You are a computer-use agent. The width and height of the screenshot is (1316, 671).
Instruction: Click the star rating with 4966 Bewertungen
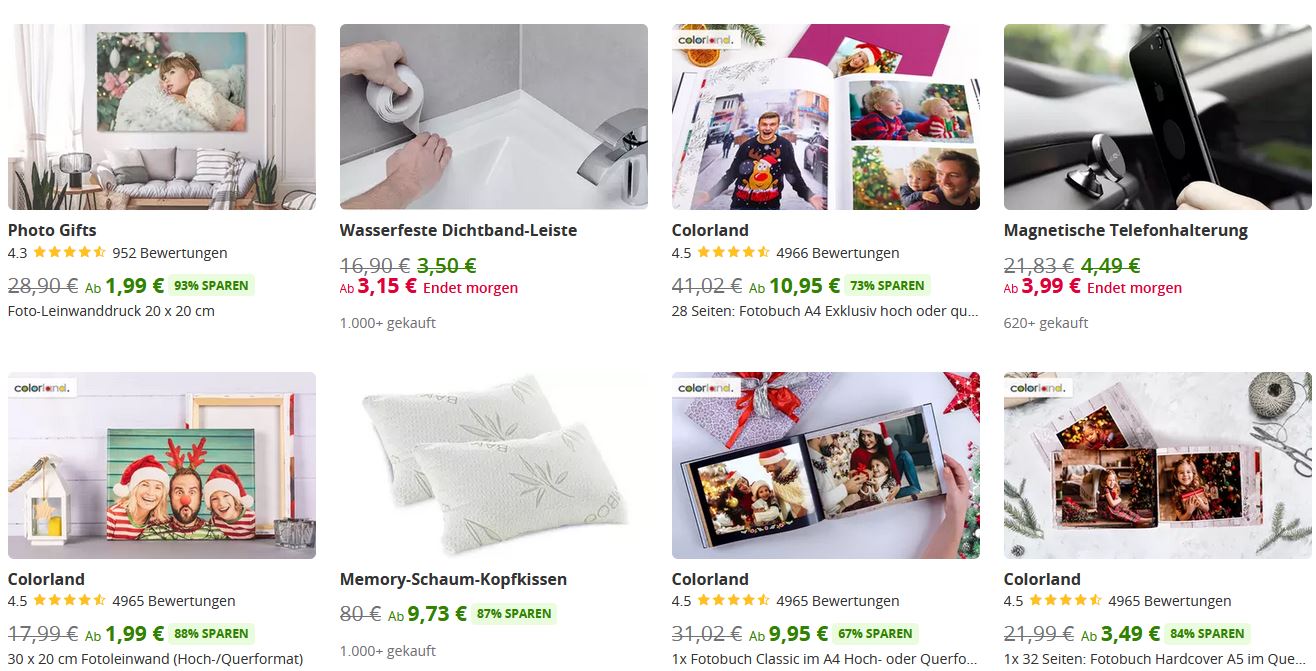(x=733, y=253)
